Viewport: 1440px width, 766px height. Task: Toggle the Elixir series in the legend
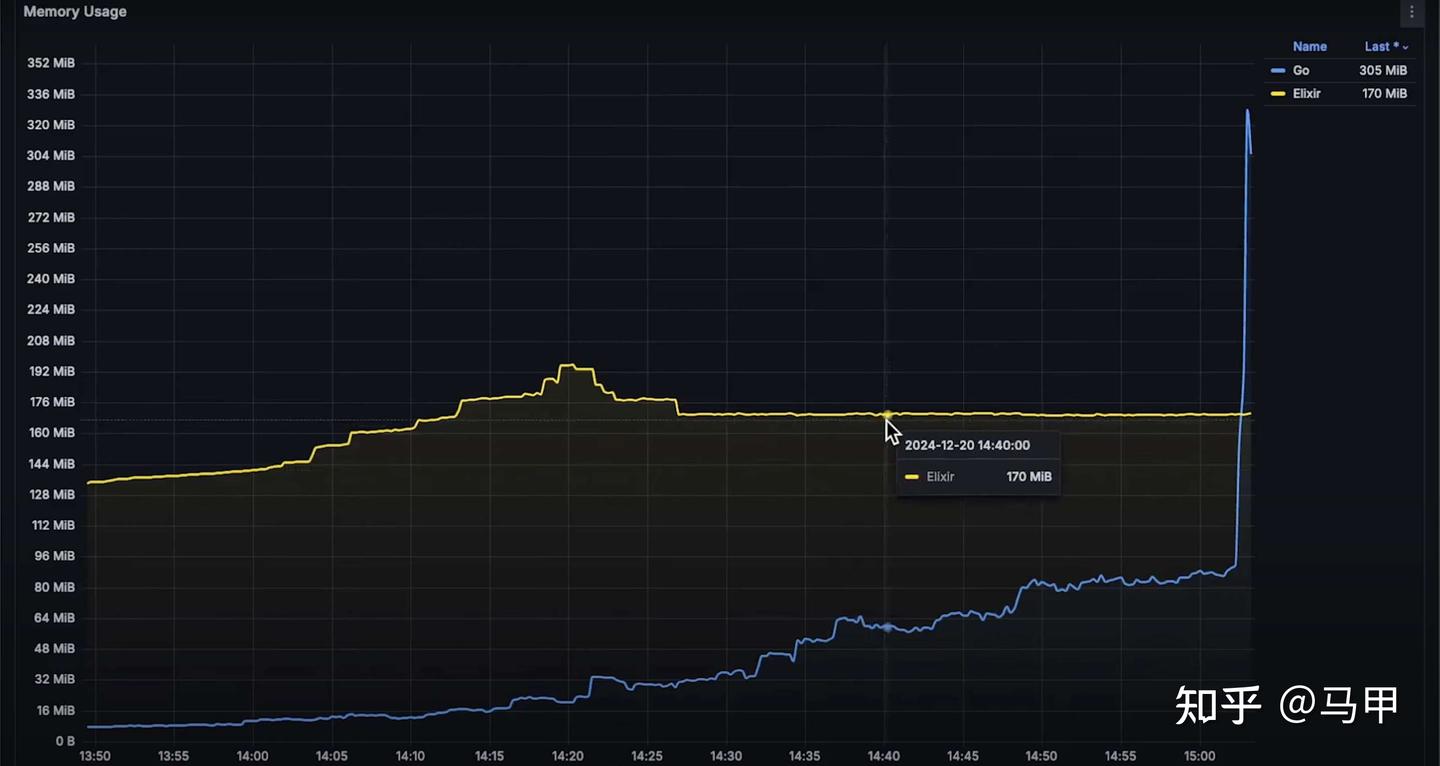1307,93
